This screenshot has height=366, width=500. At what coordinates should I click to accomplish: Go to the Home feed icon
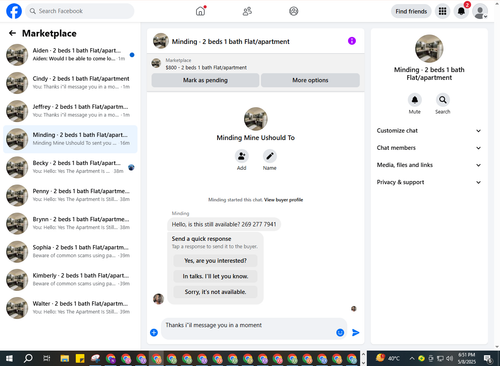click(x=200, y=11)
